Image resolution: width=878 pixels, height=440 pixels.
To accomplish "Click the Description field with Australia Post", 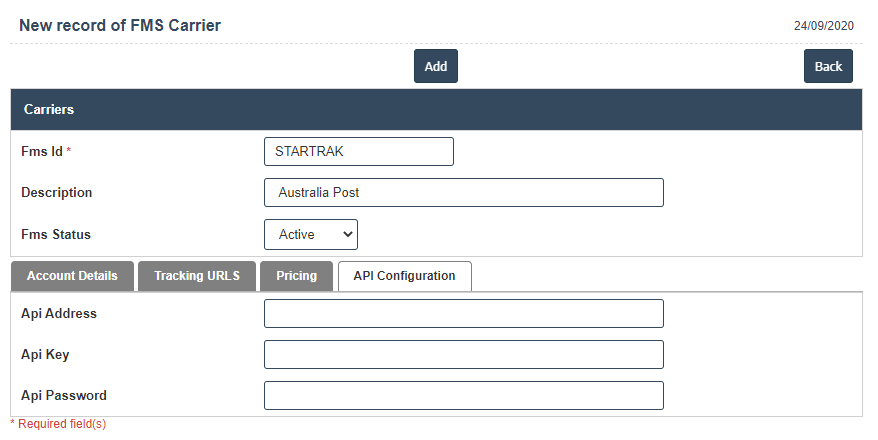I will [x=463, y=192].
